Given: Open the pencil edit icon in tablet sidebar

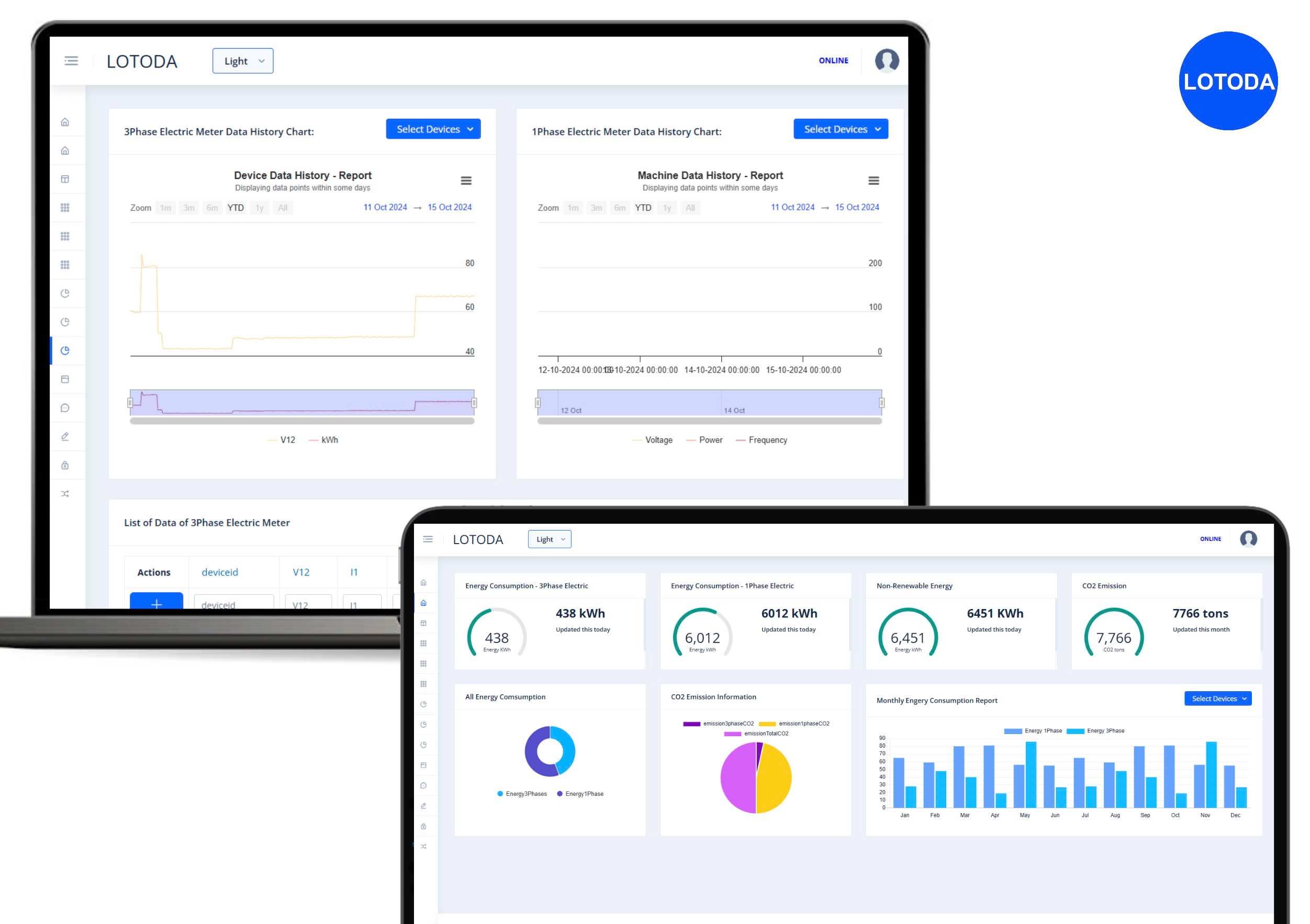Looking at the screenshot, I should point(423,806).
